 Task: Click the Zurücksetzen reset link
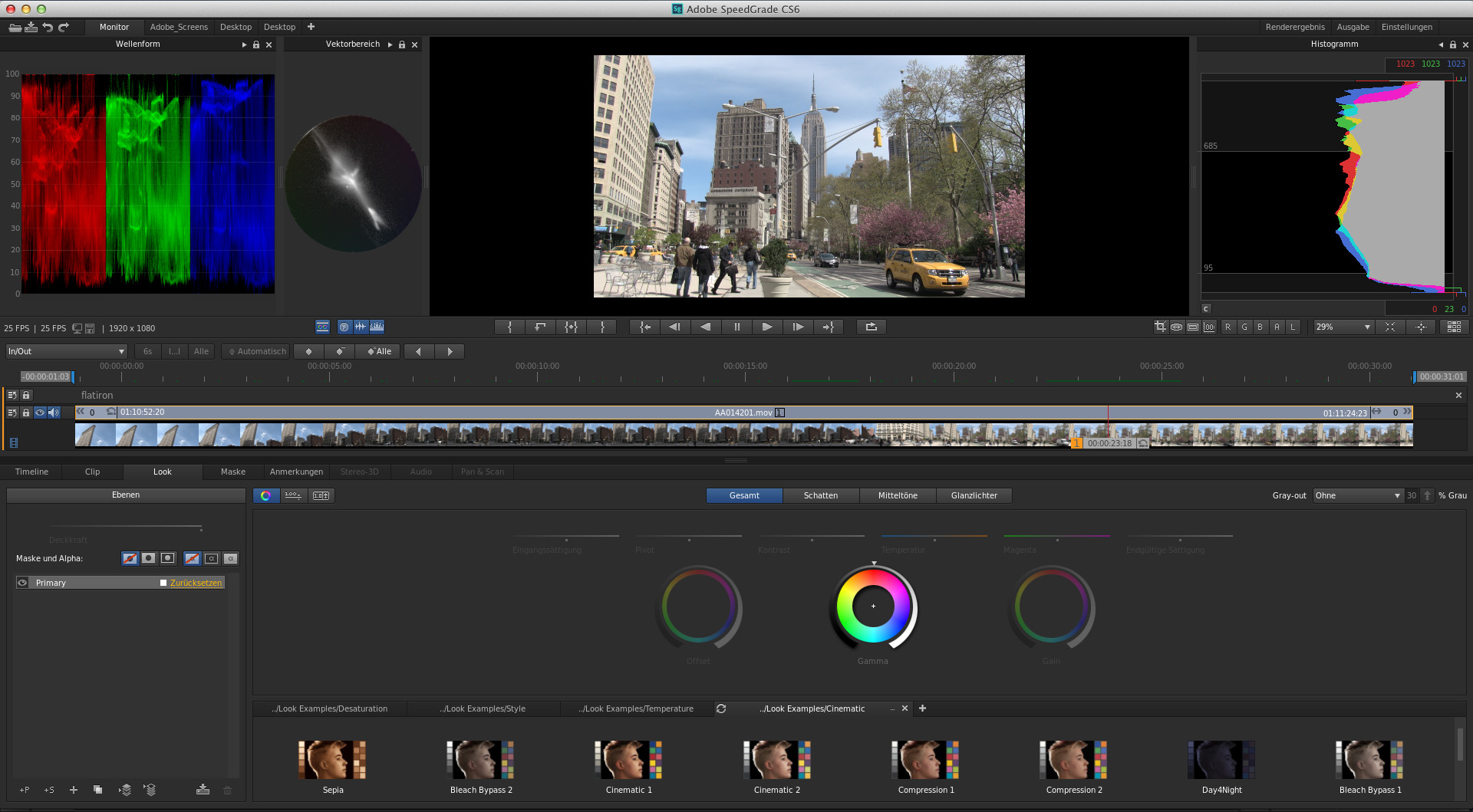(x=196, y=584)
